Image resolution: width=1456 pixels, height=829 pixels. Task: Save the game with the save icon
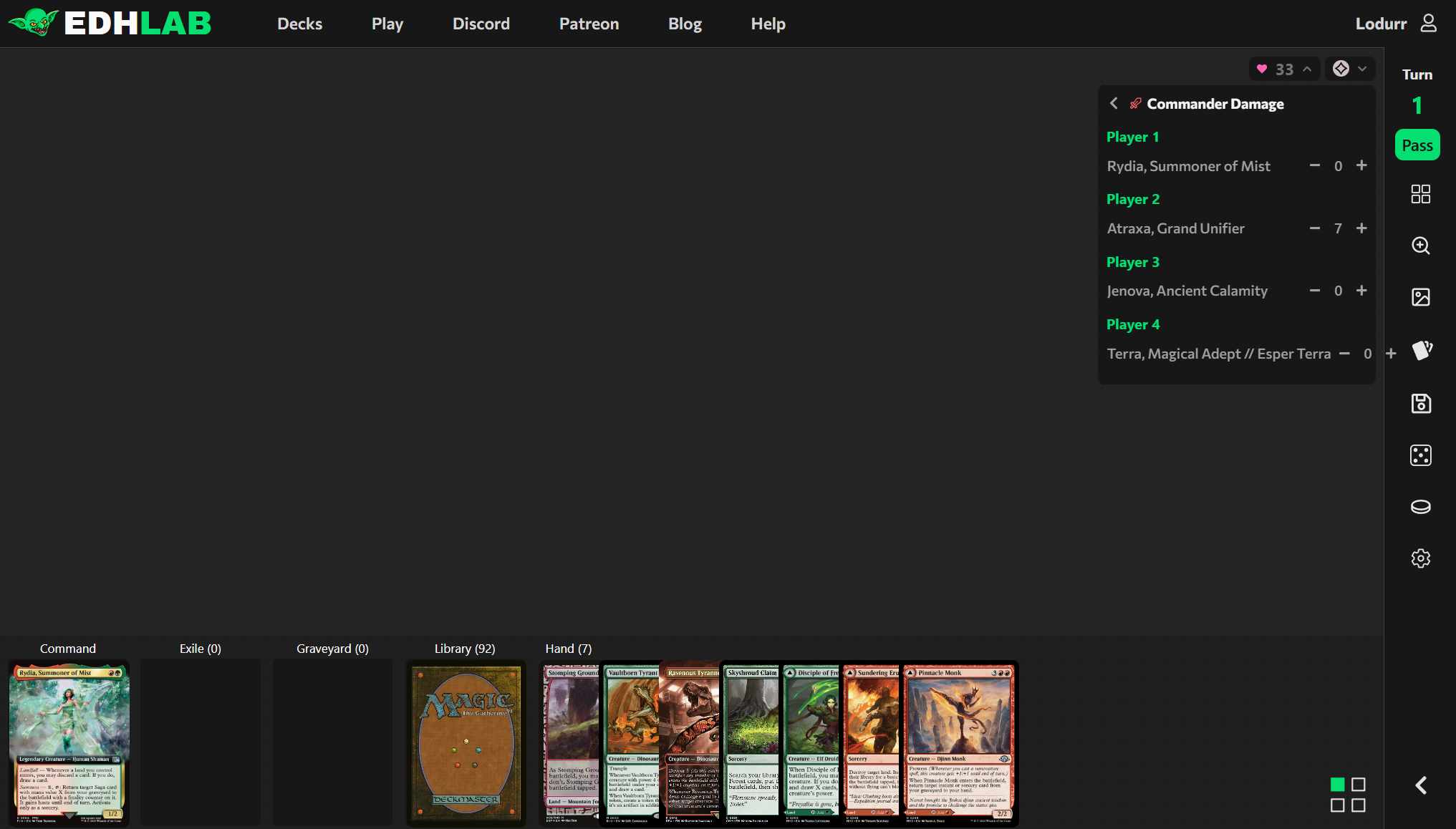click(x=1421, y=403)
